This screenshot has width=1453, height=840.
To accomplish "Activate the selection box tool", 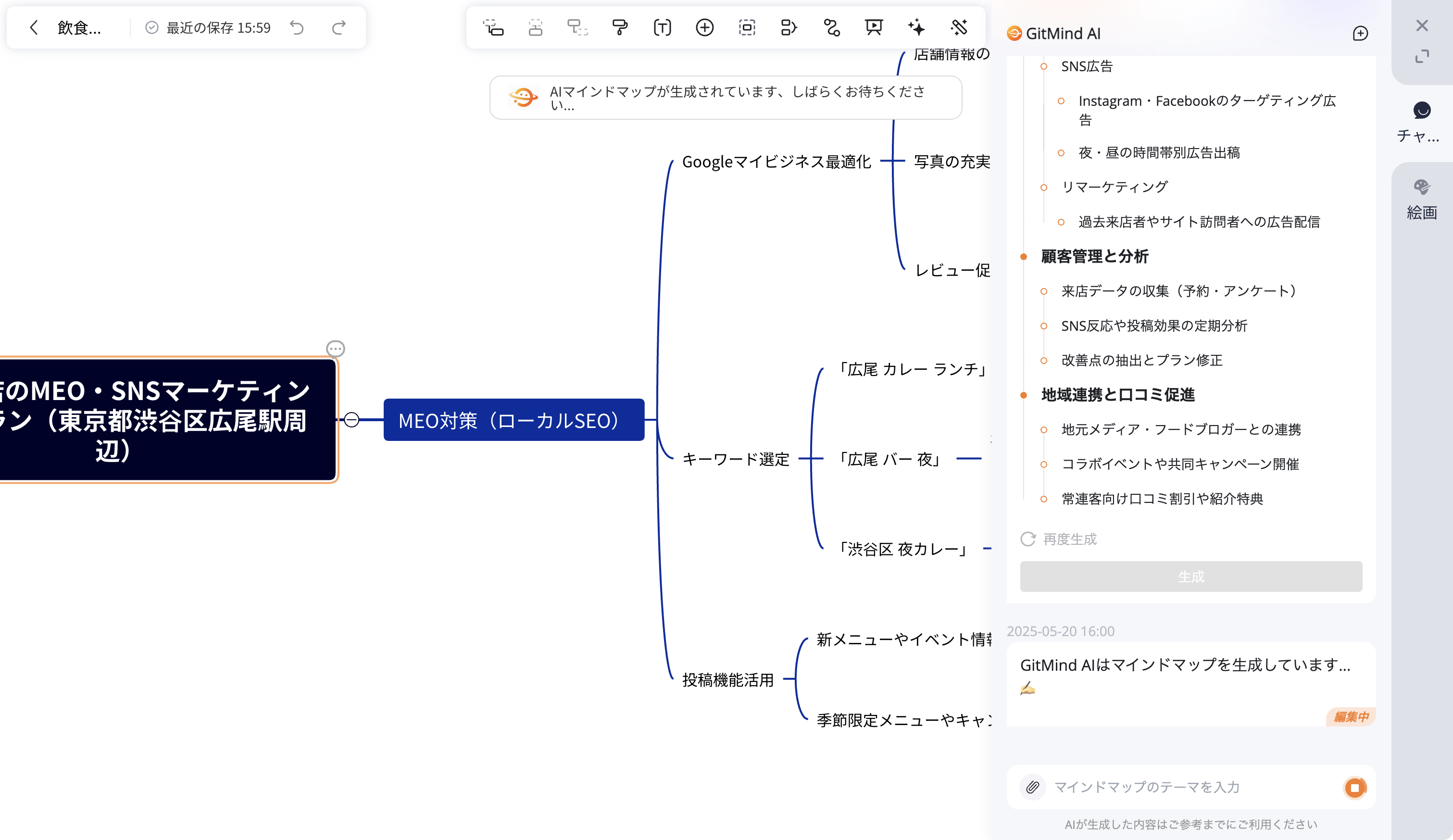I will coord(746,27).
